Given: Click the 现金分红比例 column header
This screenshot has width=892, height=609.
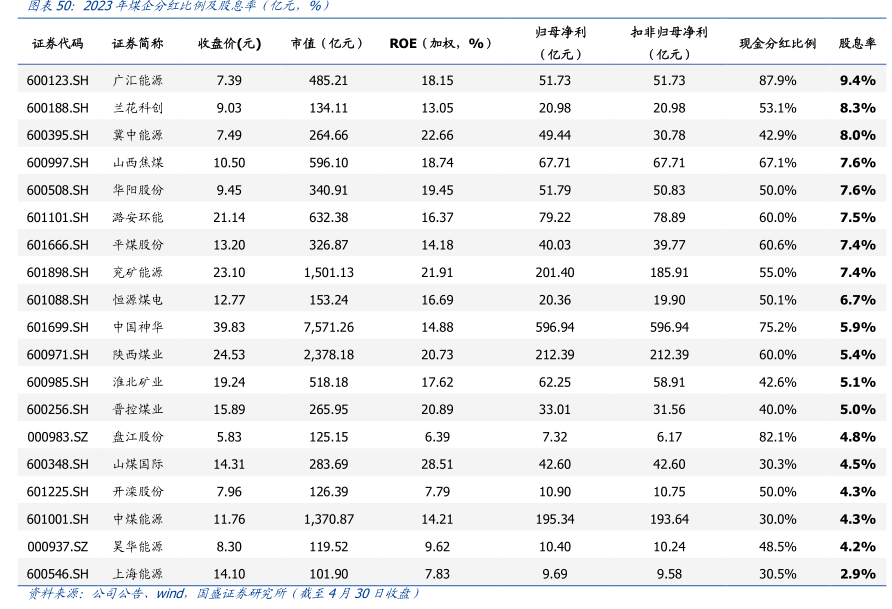Looking at the screenshot, I should (777, 44).
